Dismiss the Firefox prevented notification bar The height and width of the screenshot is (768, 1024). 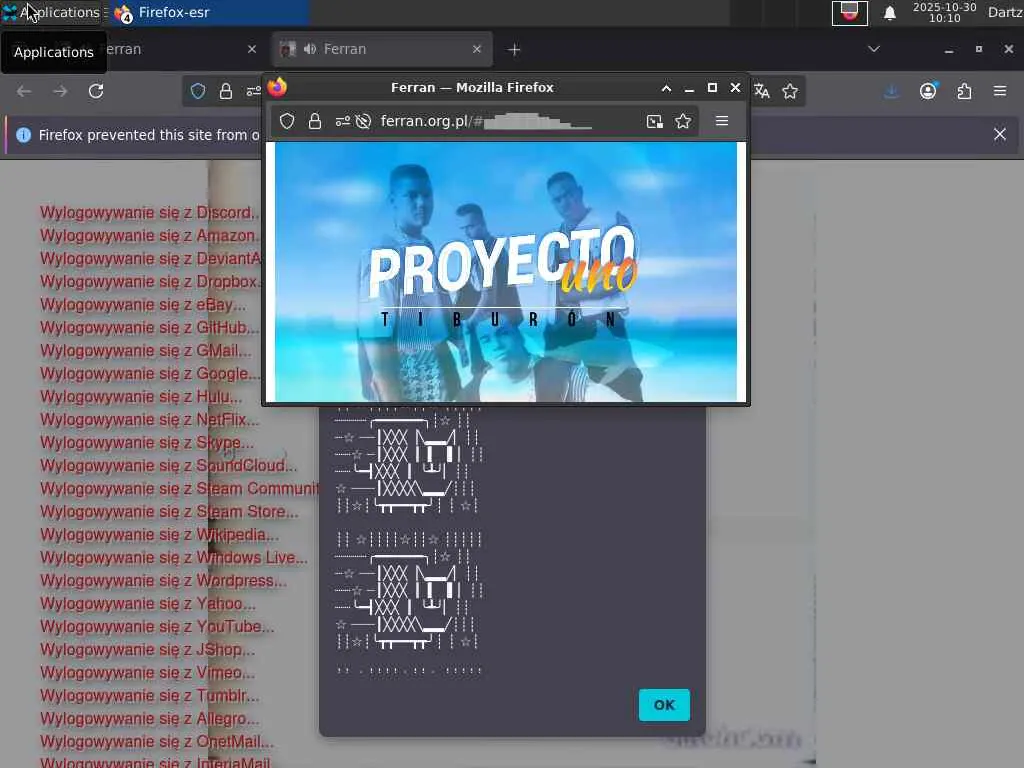click(x=1000, y=135)
